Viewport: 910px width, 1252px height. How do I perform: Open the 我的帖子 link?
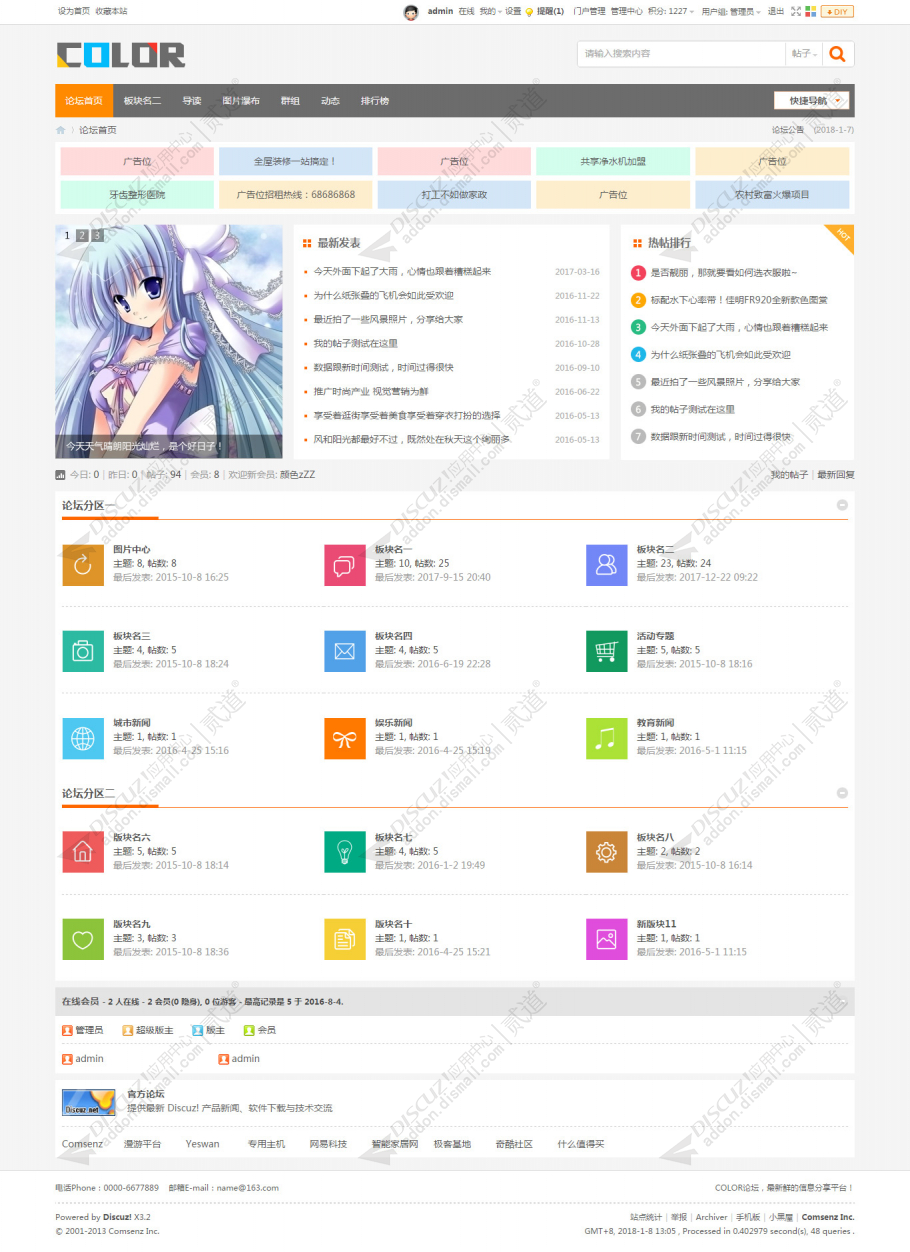(x=789, y=475)
